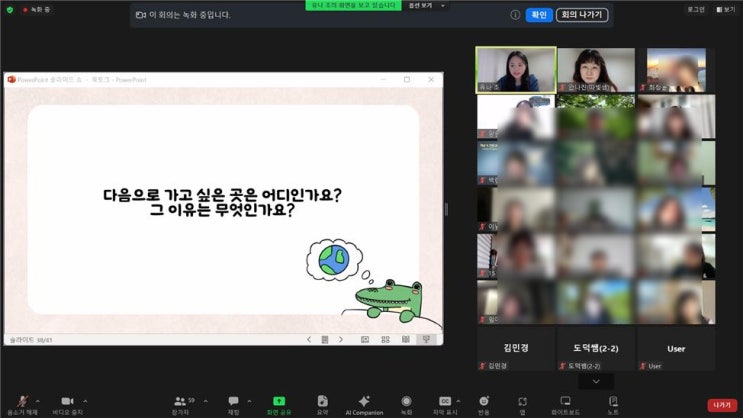
Task: Click the recording banner info icon
Action: tap(515, 15)
